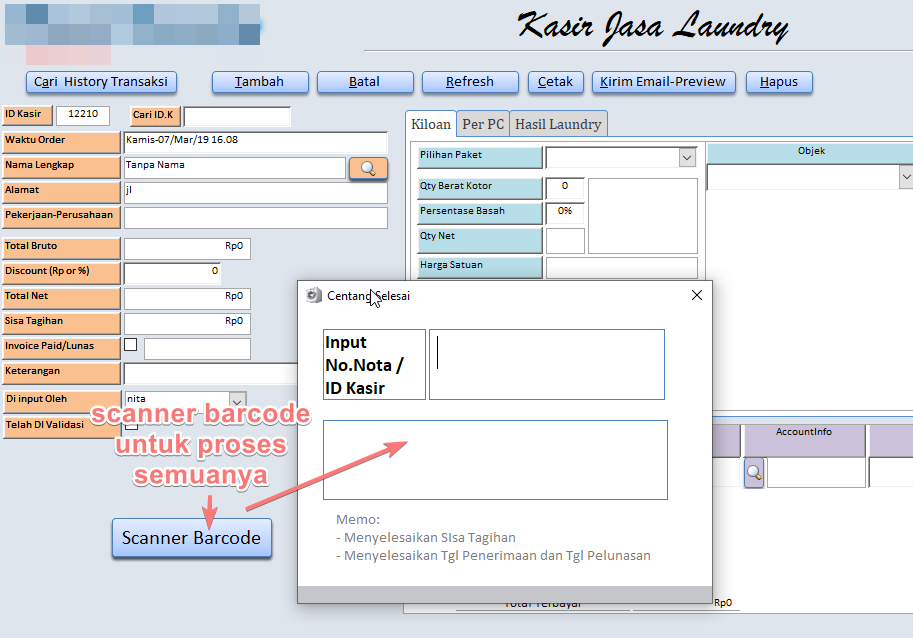Open the Hasil Laundry tab

coord(558,124)
